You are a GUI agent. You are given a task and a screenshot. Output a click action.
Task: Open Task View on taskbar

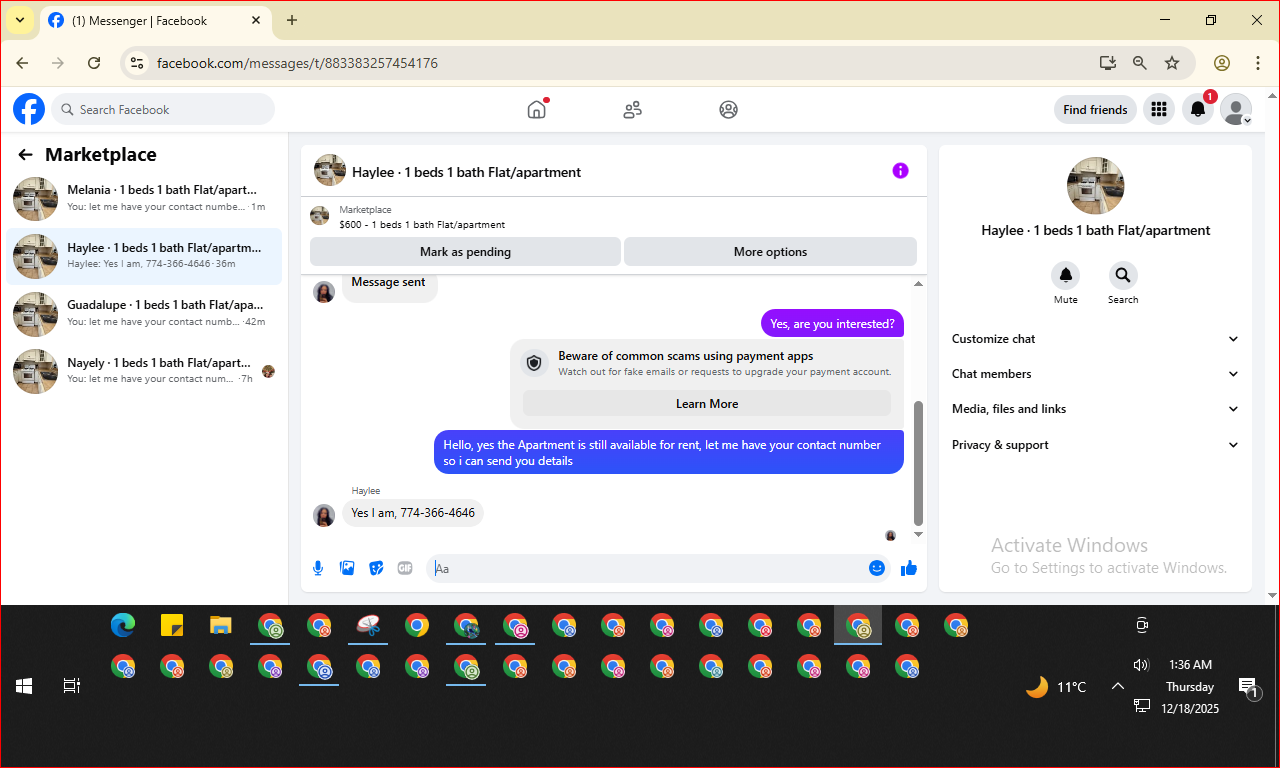pos(72,686)
